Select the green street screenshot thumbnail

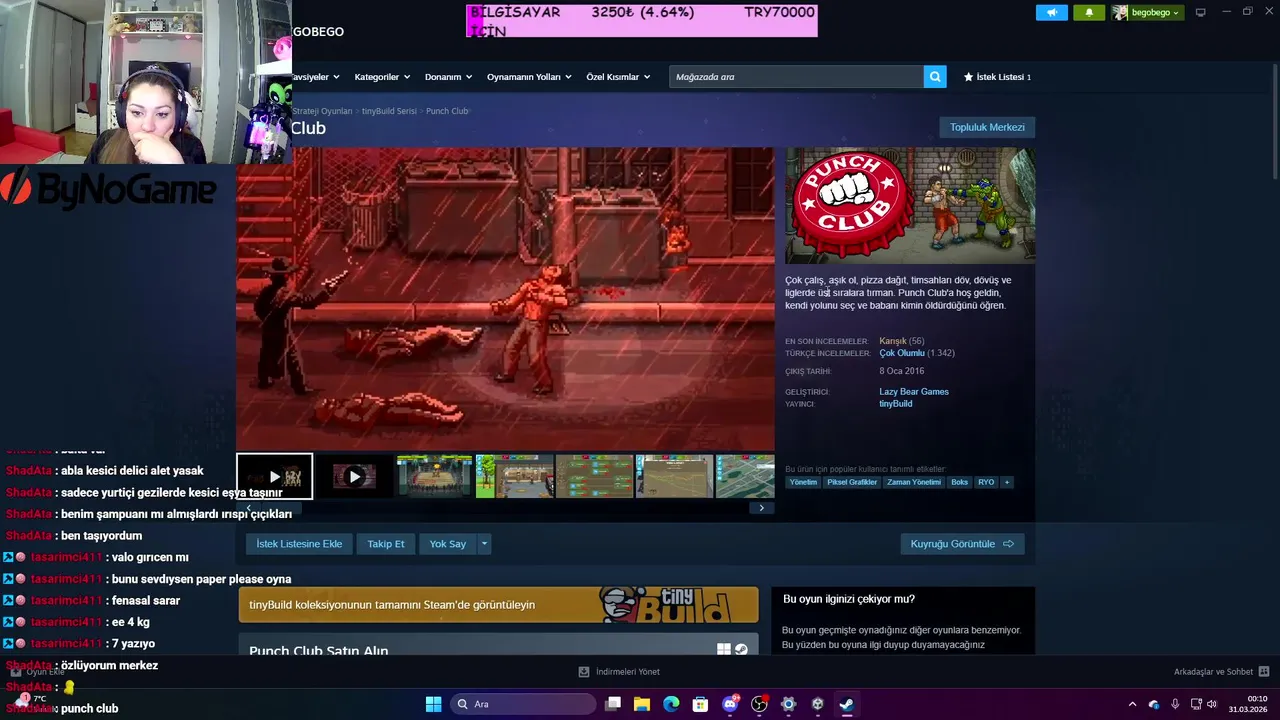[x=514, y=476]
